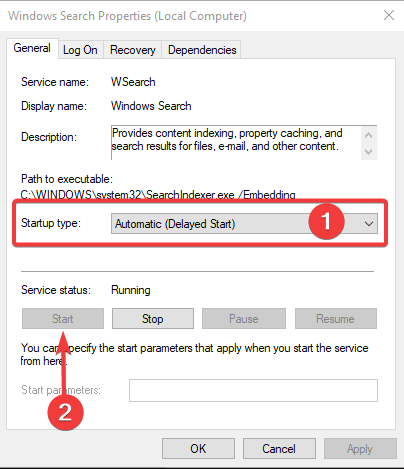The height and width of the screenshot is (469, 404).
Task: Click the Pause button
Action: (x=244, y=319)
